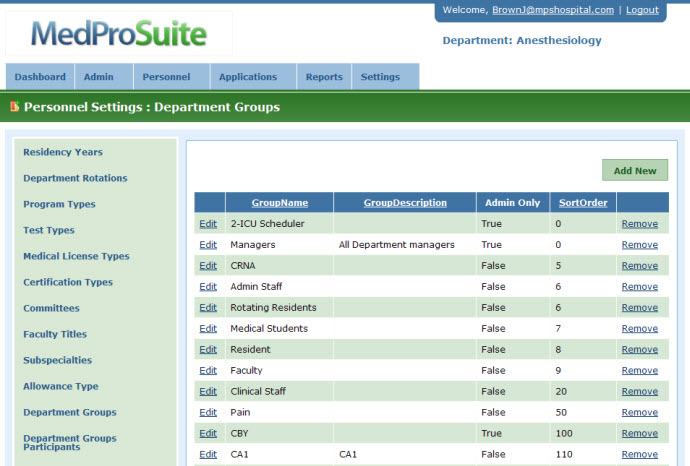Open Subspecialties in the sidebar
This screenshot has height=466, width=690.
pos(58,360)
